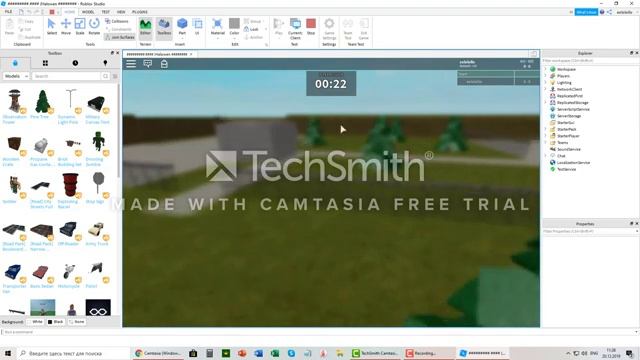Switch to Toolbox Inventory tab

click(x=45, y=63)
